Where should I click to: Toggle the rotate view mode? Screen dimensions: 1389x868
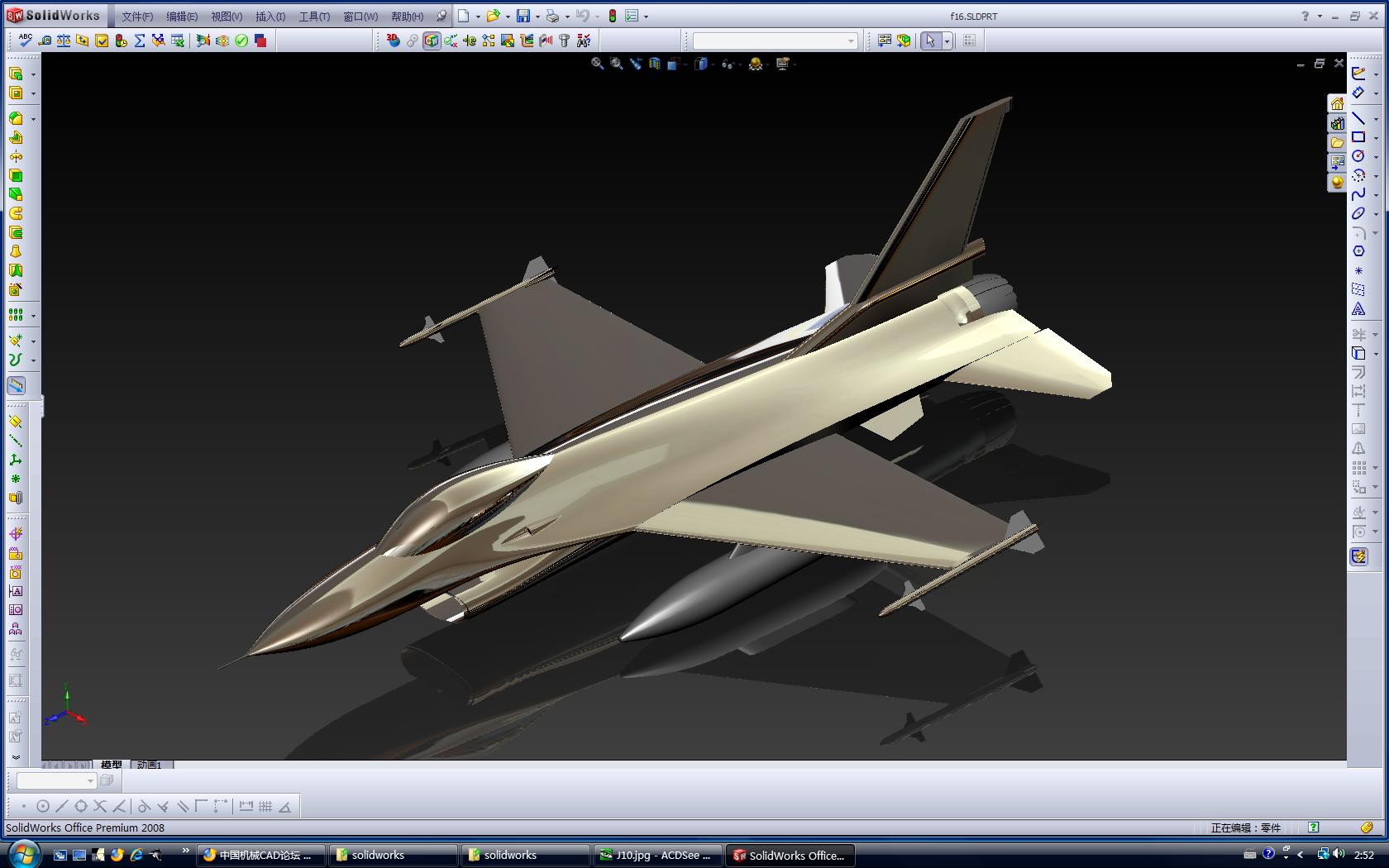(x=635, y=64)
